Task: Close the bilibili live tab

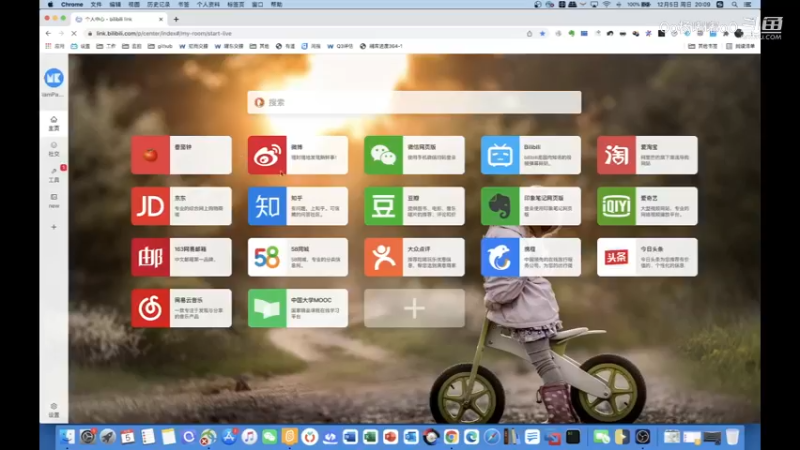Action: click(x=161, y=19)
